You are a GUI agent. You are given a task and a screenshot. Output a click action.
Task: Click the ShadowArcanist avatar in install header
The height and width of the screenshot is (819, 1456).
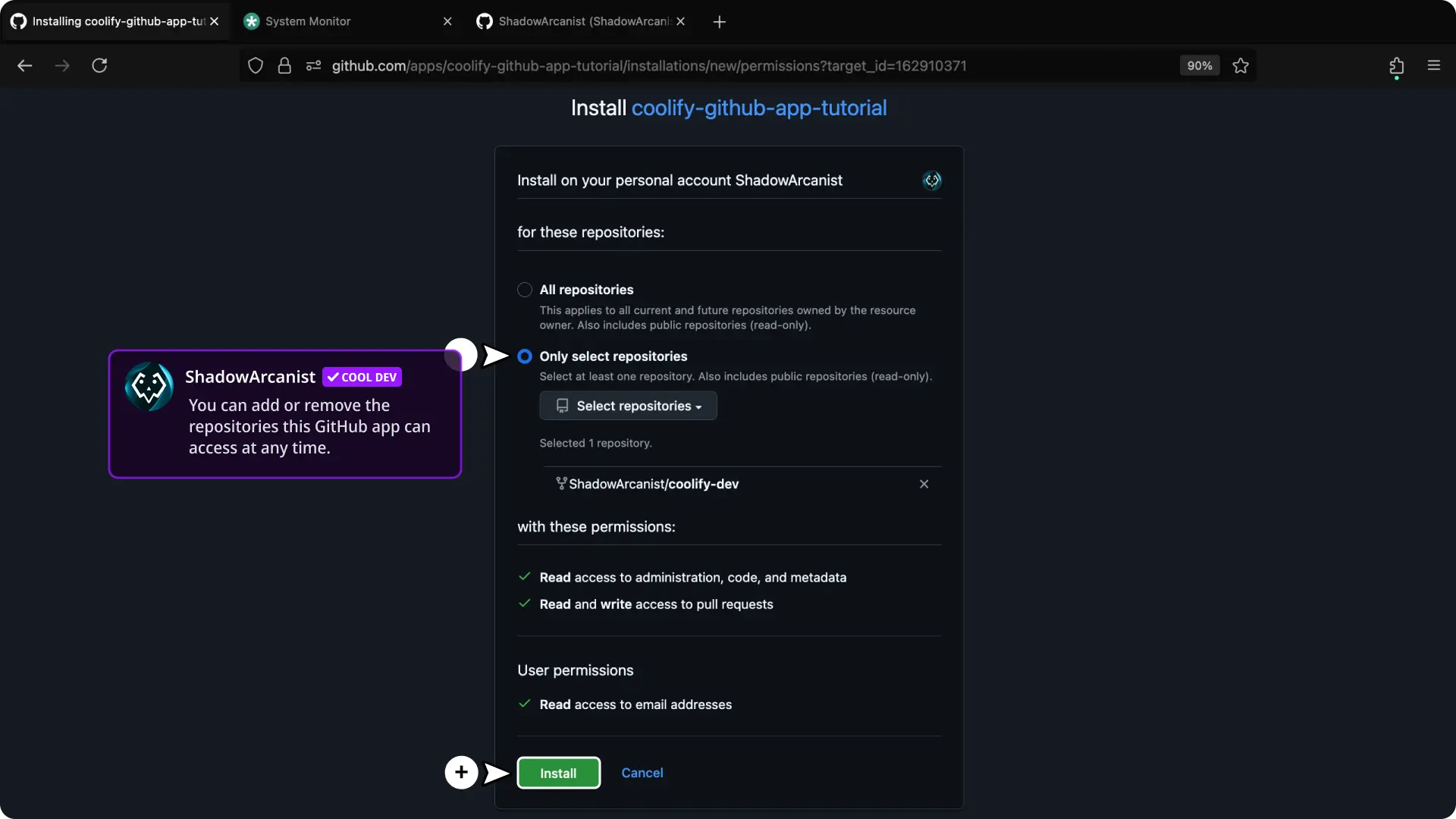click(931, 180)
